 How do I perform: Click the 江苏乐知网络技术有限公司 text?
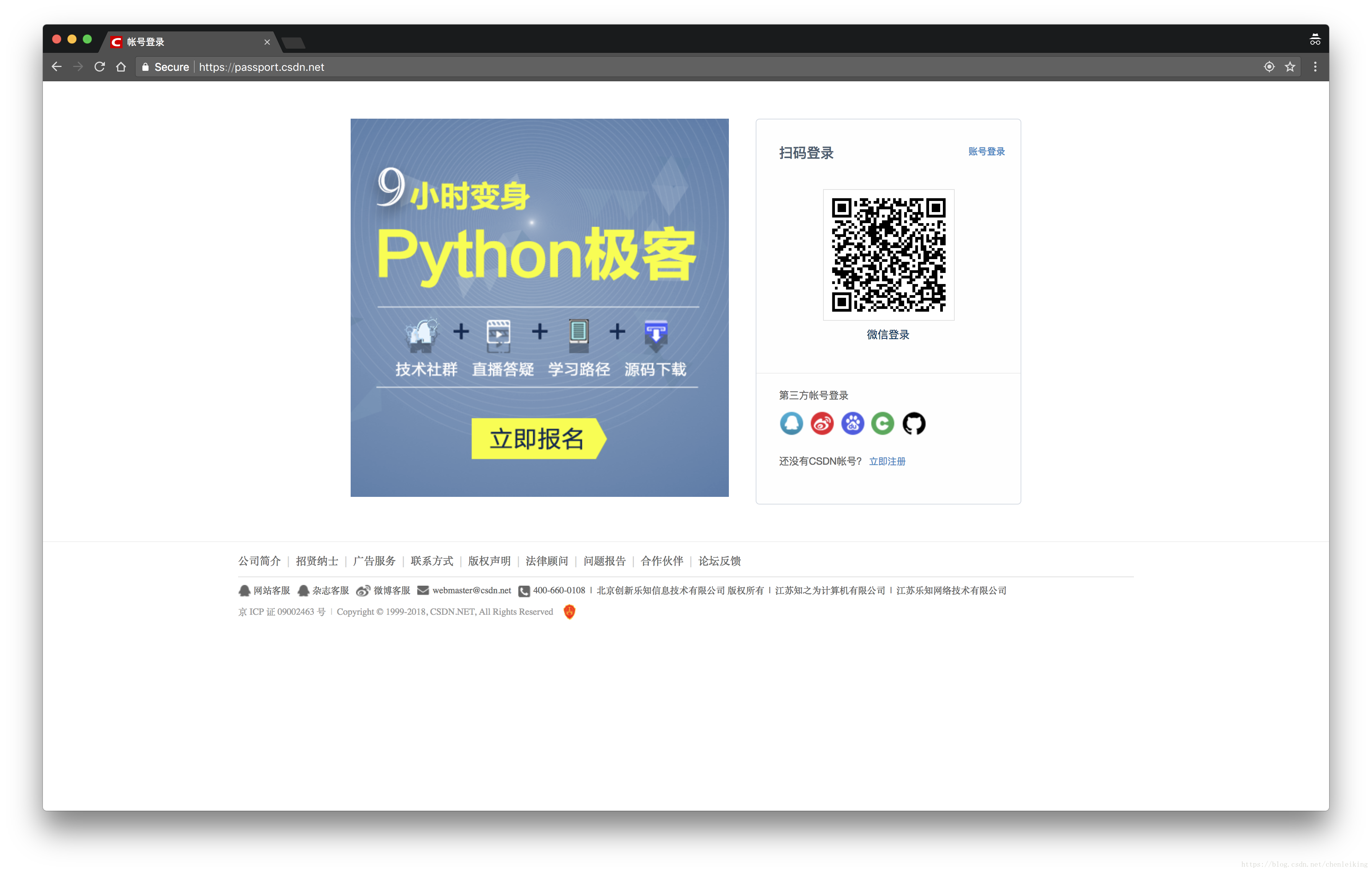[952, 591]
